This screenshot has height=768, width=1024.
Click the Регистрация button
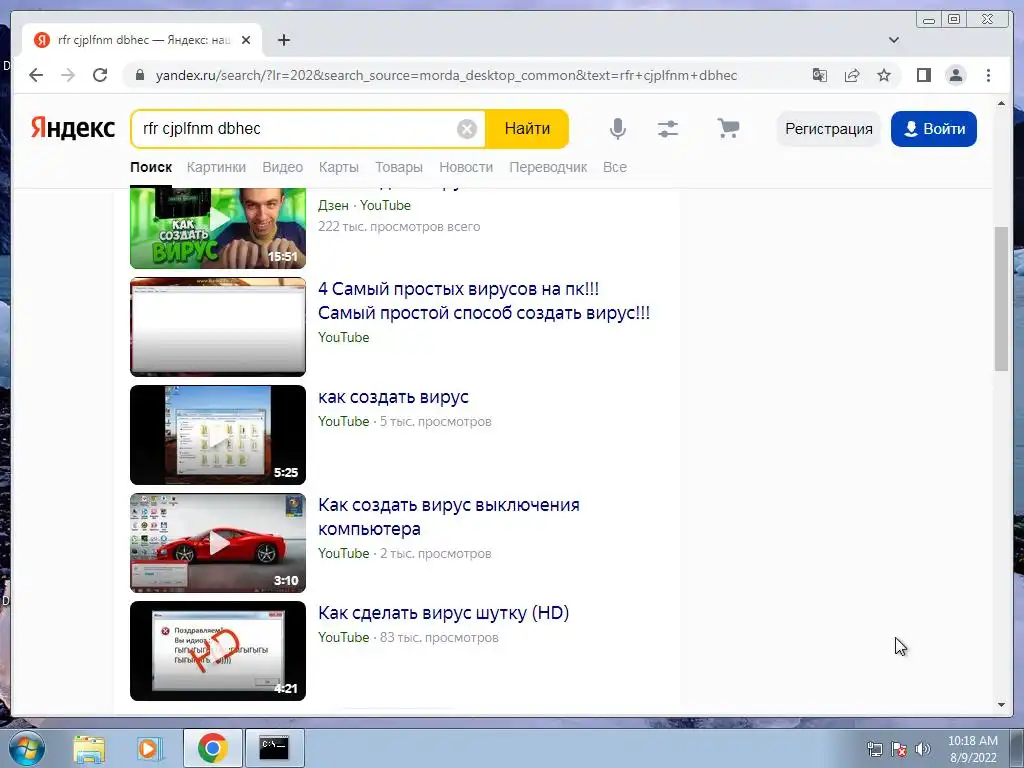pos(829,129)
